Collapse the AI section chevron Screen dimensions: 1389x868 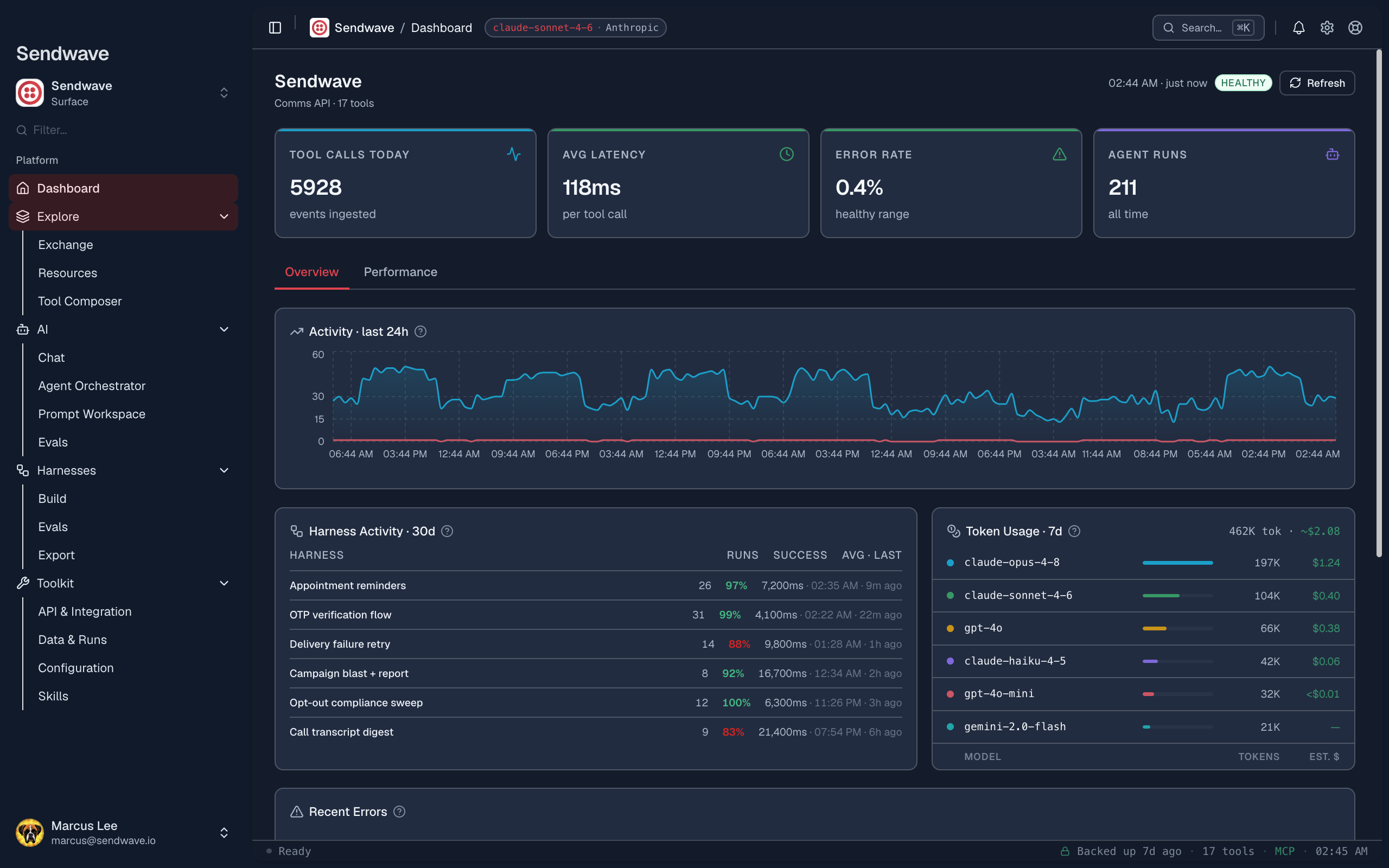tap(225, 329)
